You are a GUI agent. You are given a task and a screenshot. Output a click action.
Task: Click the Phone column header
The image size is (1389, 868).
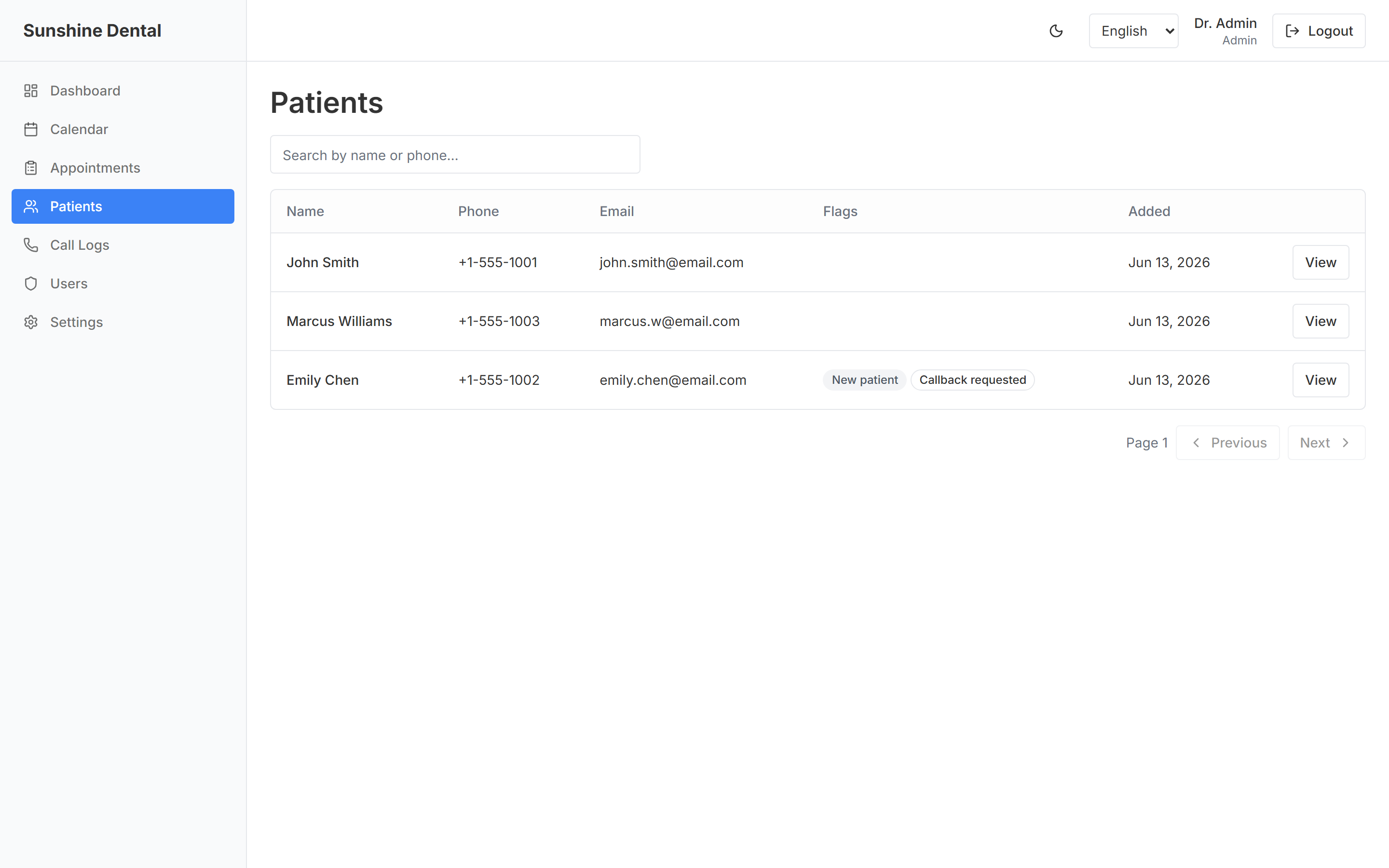click(478, 211)
